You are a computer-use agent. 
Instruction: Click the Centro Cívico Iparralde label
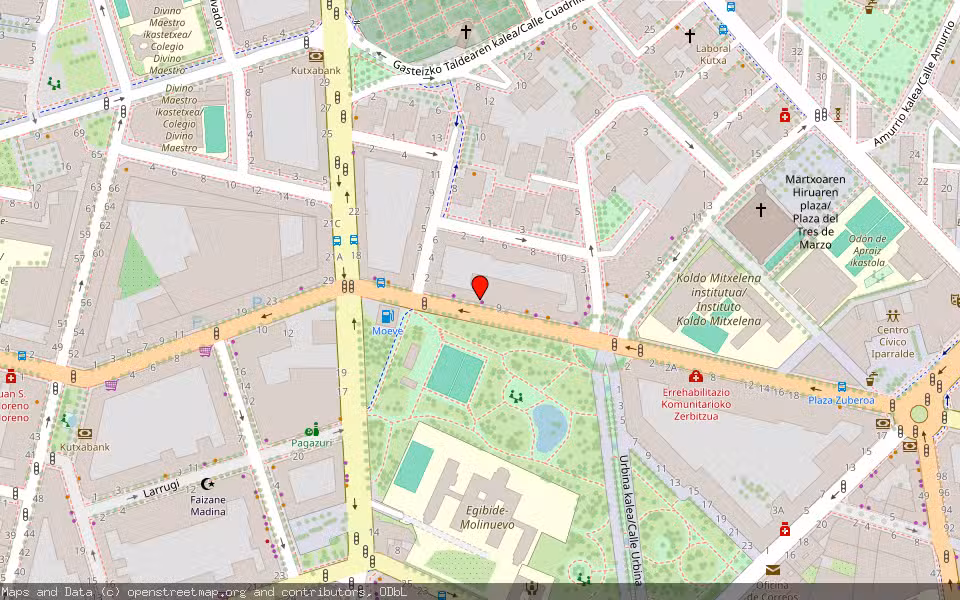tap(893, 342)
